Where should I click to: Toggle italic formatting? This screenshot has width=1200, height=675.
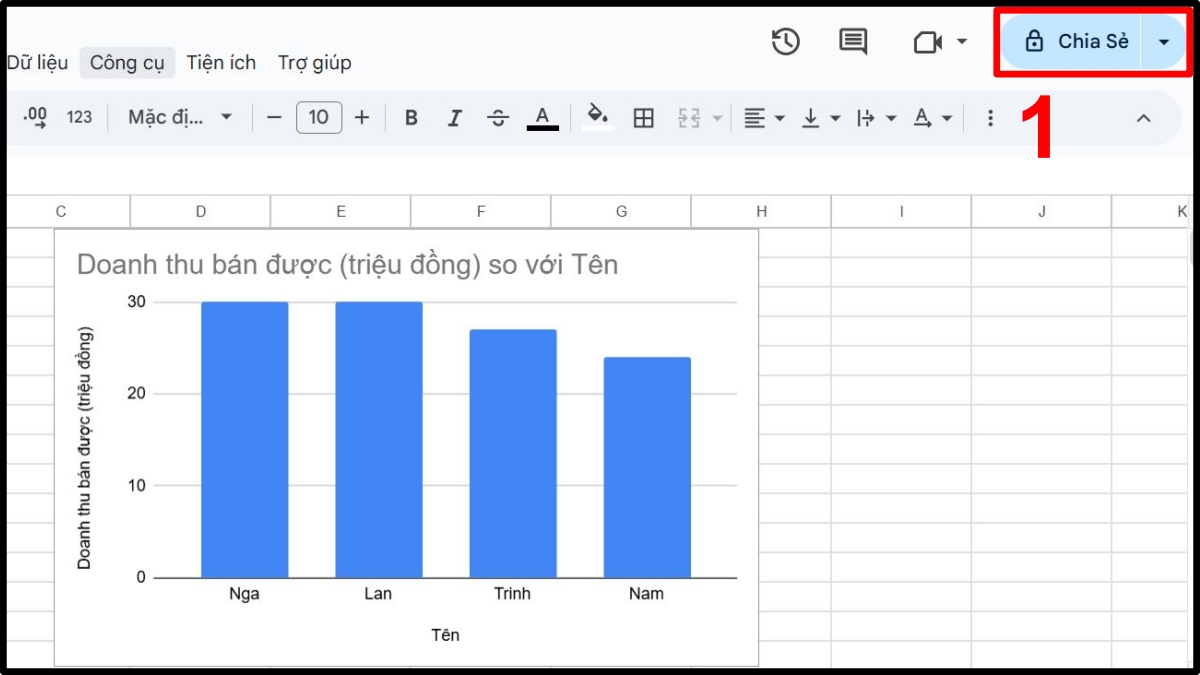pos(455,117)
